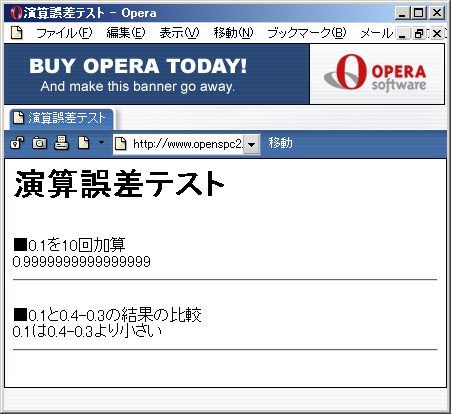Screen dimensions: 451x414
Task: Minimize the Opera main window
Action: click(x=403, y=13)
